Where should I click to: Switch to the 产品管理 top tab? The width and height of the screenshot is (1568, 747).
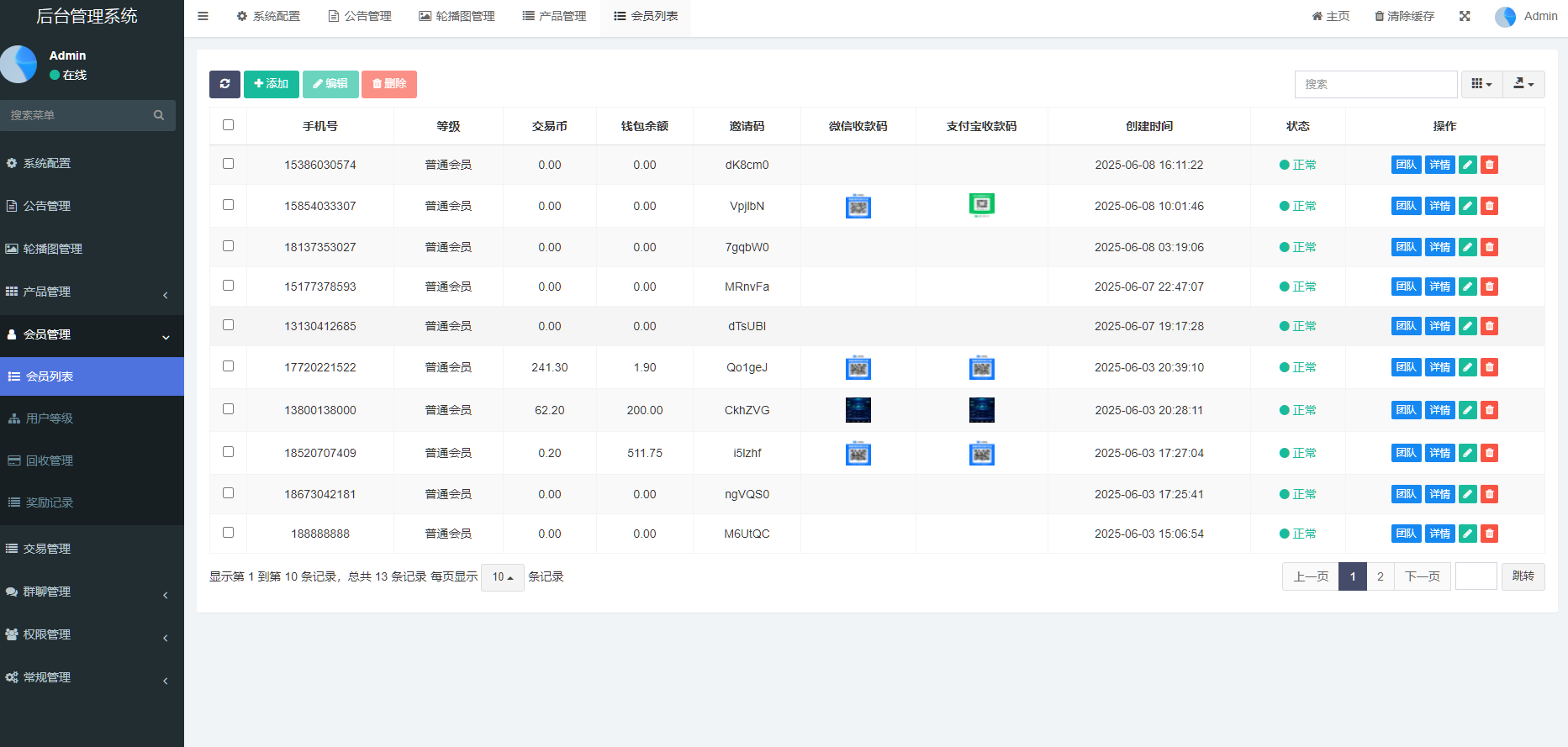pos(554,16)
